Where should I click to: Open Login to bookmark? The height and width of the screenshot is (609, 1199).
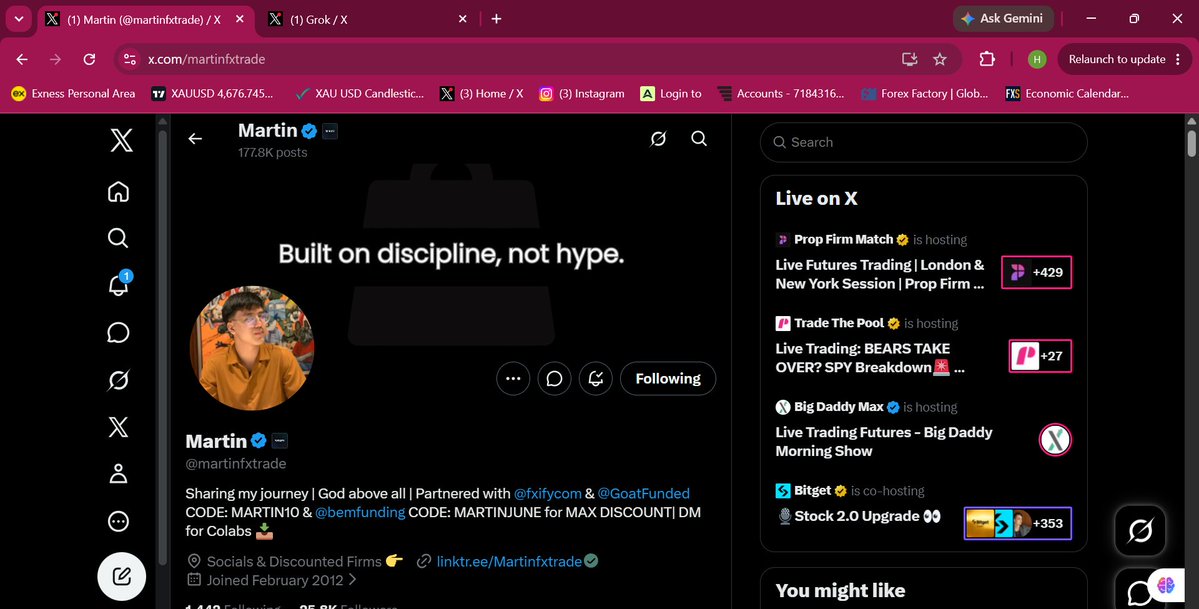671,94
